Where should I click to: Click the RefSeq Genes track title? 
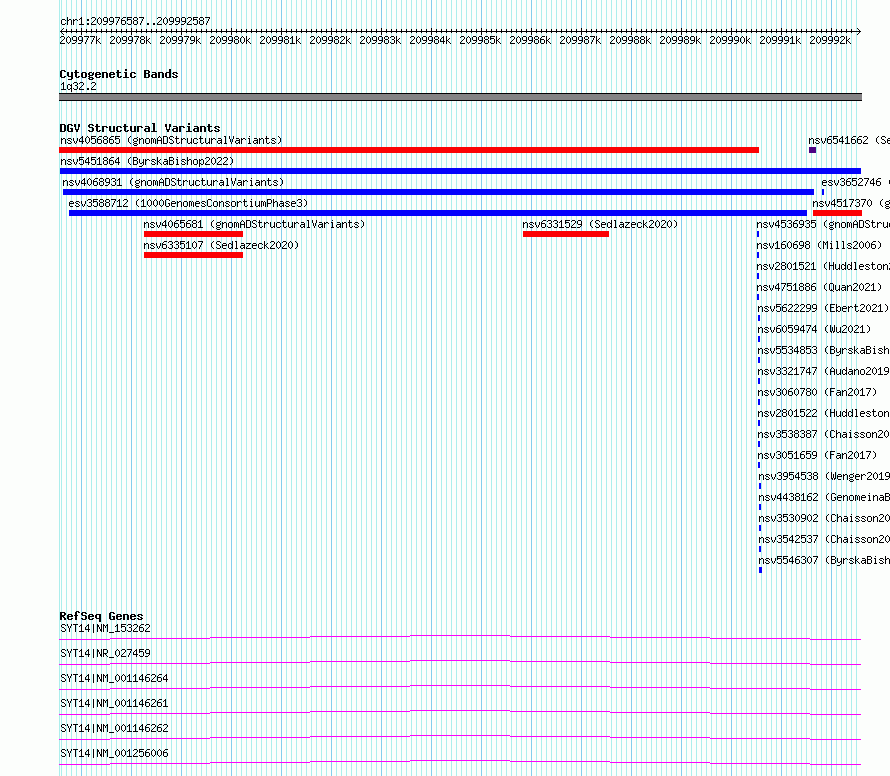coord(102,616)
